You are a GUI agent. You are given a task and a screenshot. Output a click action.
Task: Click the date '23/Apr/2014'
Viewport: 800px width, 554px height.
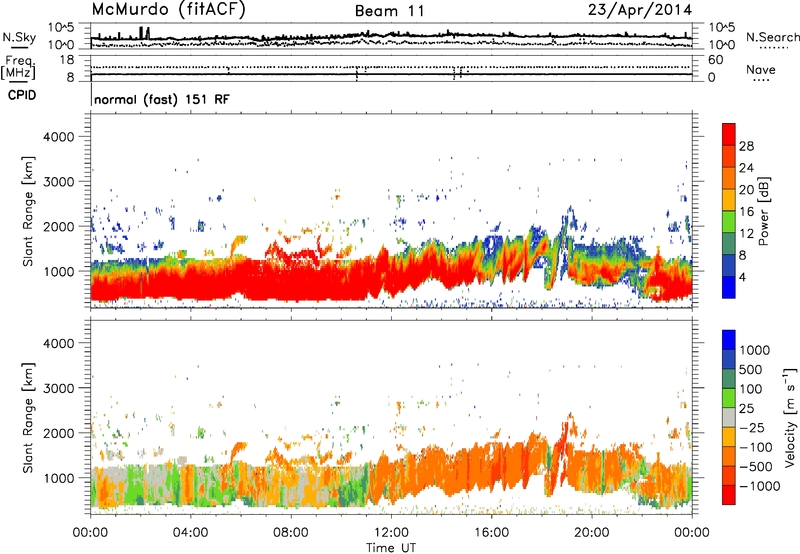[640, 10]
